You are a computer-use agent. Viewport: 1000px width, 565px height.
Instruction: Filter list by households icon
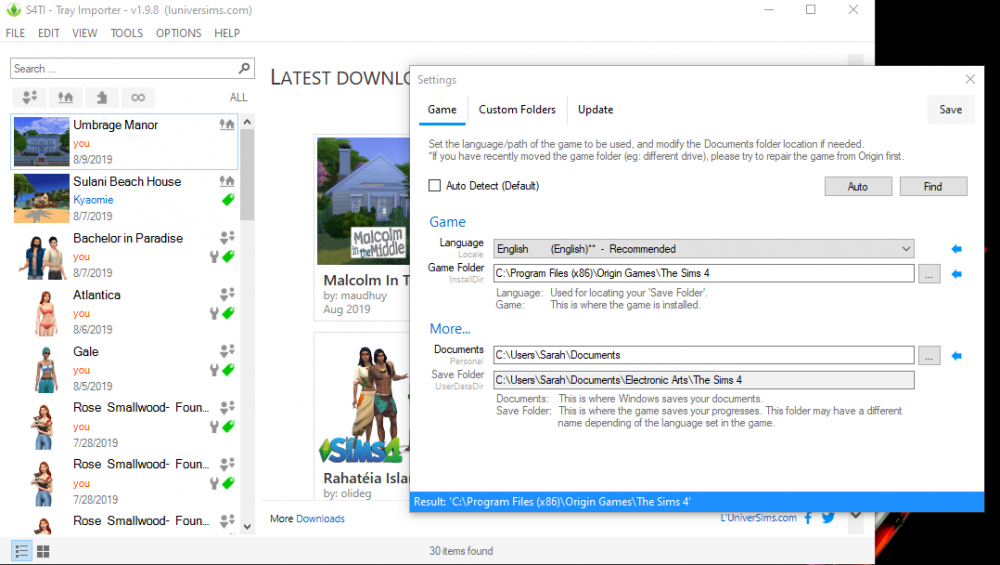pyautogui.click(x=29, y=98)
